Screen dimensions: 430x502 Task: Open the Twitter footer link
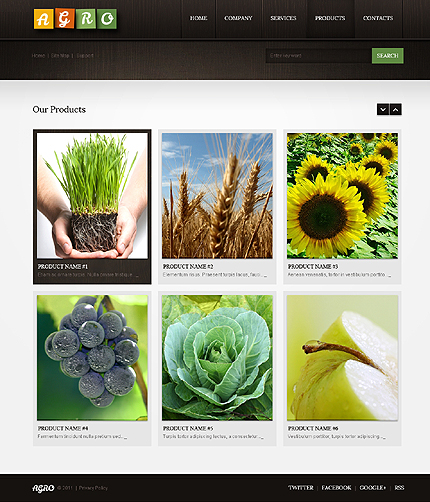(x=301, y=488)
